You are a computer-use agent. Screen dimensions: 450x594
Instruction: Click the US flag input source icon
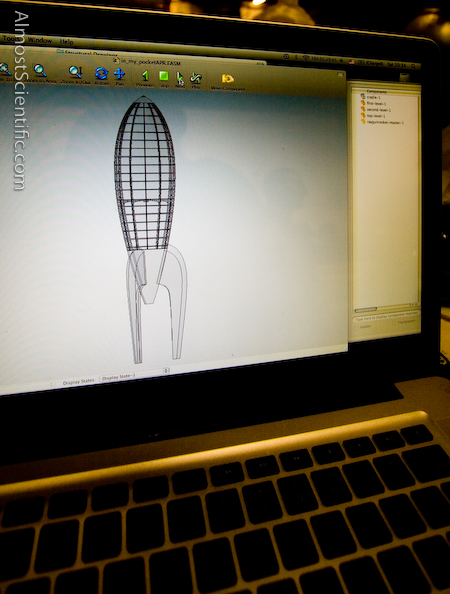351,61
